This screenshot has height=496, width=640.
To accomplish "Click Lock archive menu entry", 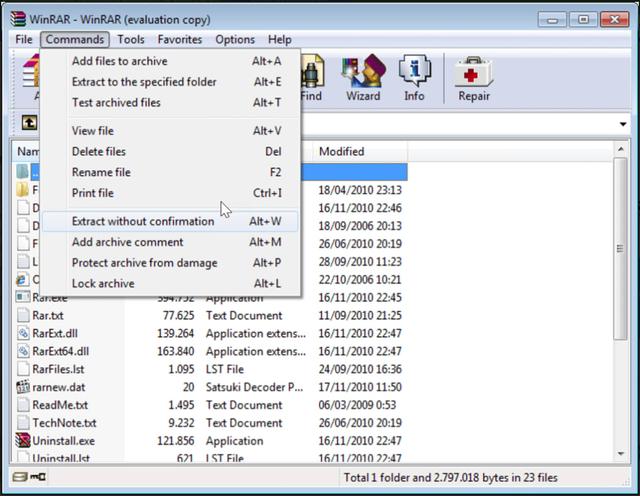I will point(103,284).
